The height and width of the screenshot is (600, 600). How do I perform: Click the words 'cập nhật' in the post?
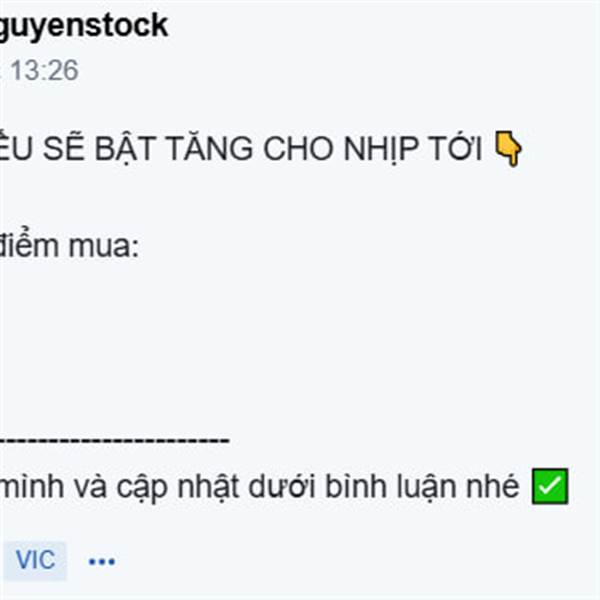[179, 487]
